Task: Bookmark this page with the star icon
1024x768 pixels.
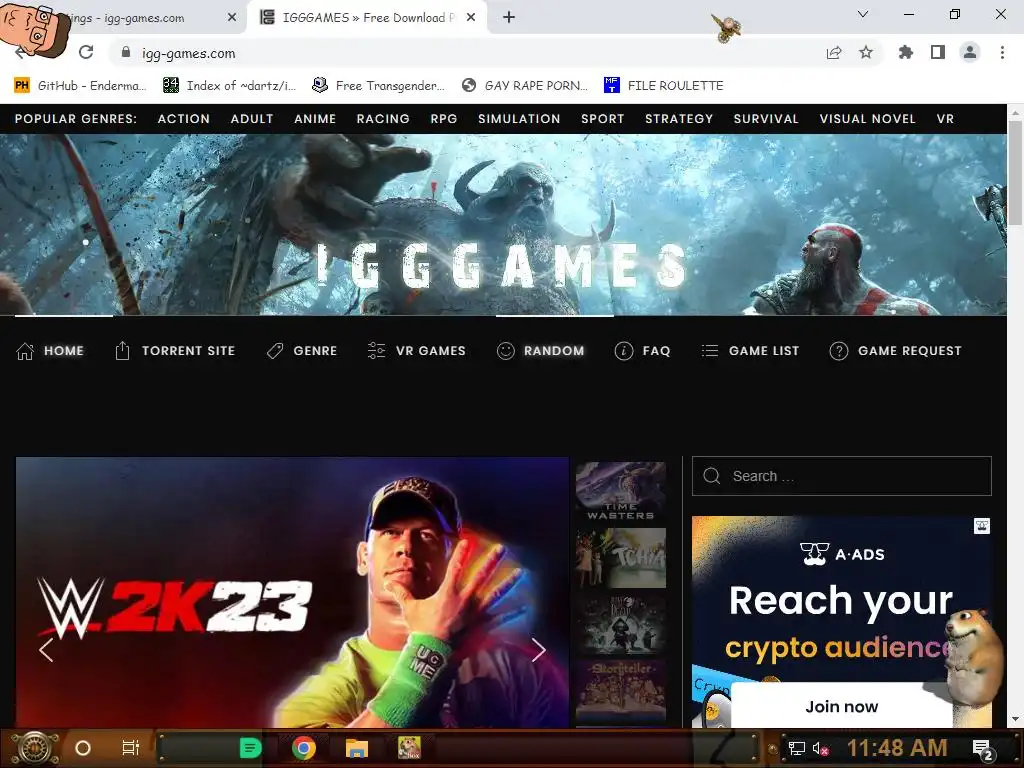Action: [866, 52]
